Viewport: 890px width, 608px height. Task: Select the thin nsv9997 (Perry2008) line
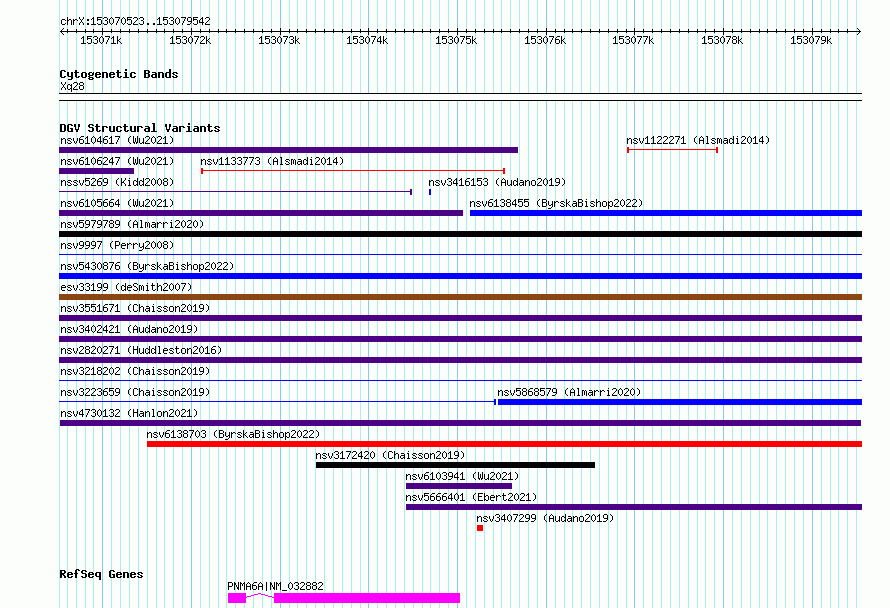(x=460, y=254)
